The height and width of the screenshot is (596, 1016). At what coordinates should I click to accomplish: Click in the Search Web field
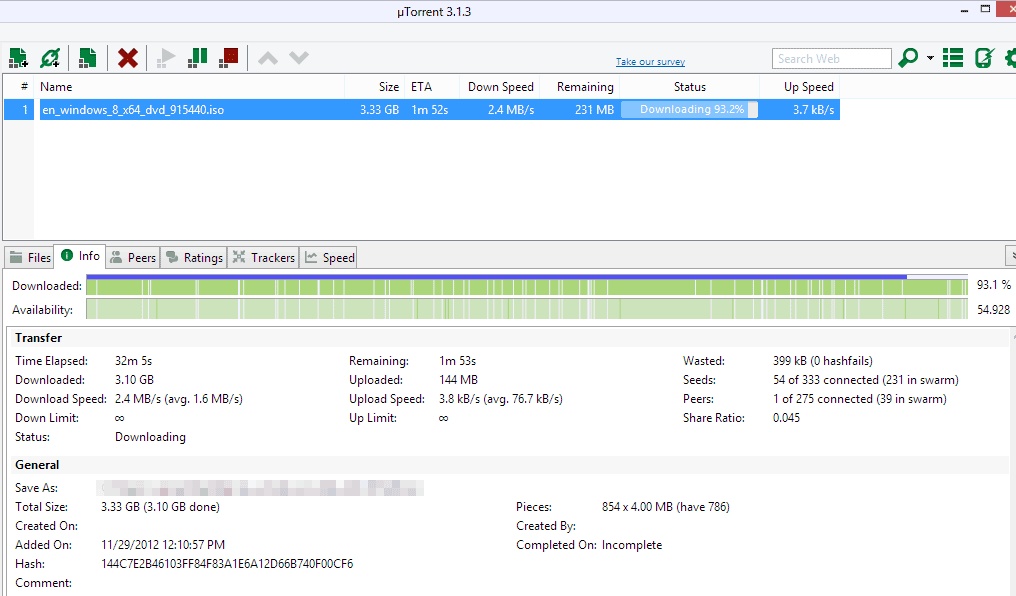point(830,59)
